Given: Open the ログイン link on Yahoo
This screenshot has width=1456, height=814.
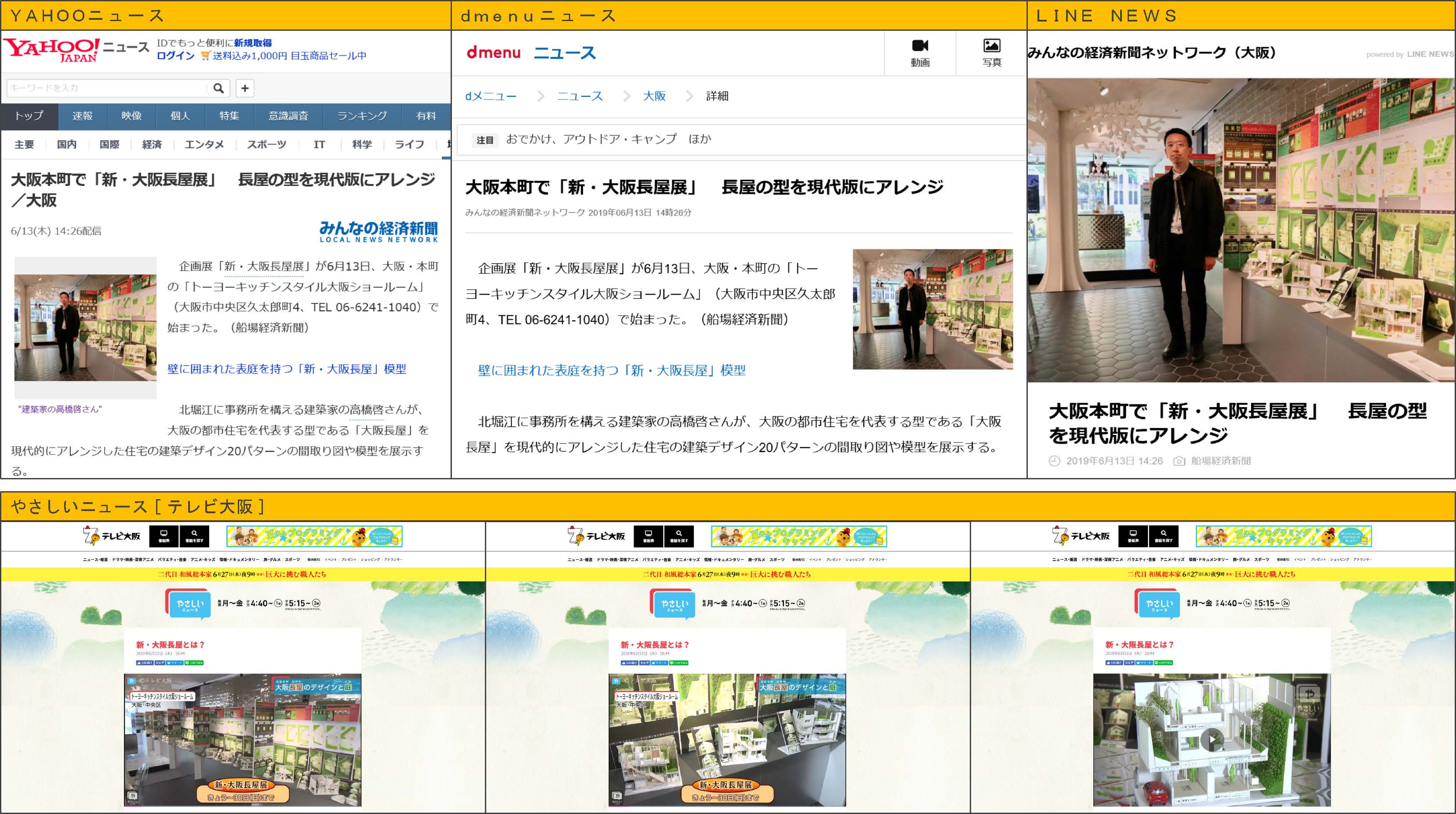Looking at the screenshot, I should click(175, 56).
